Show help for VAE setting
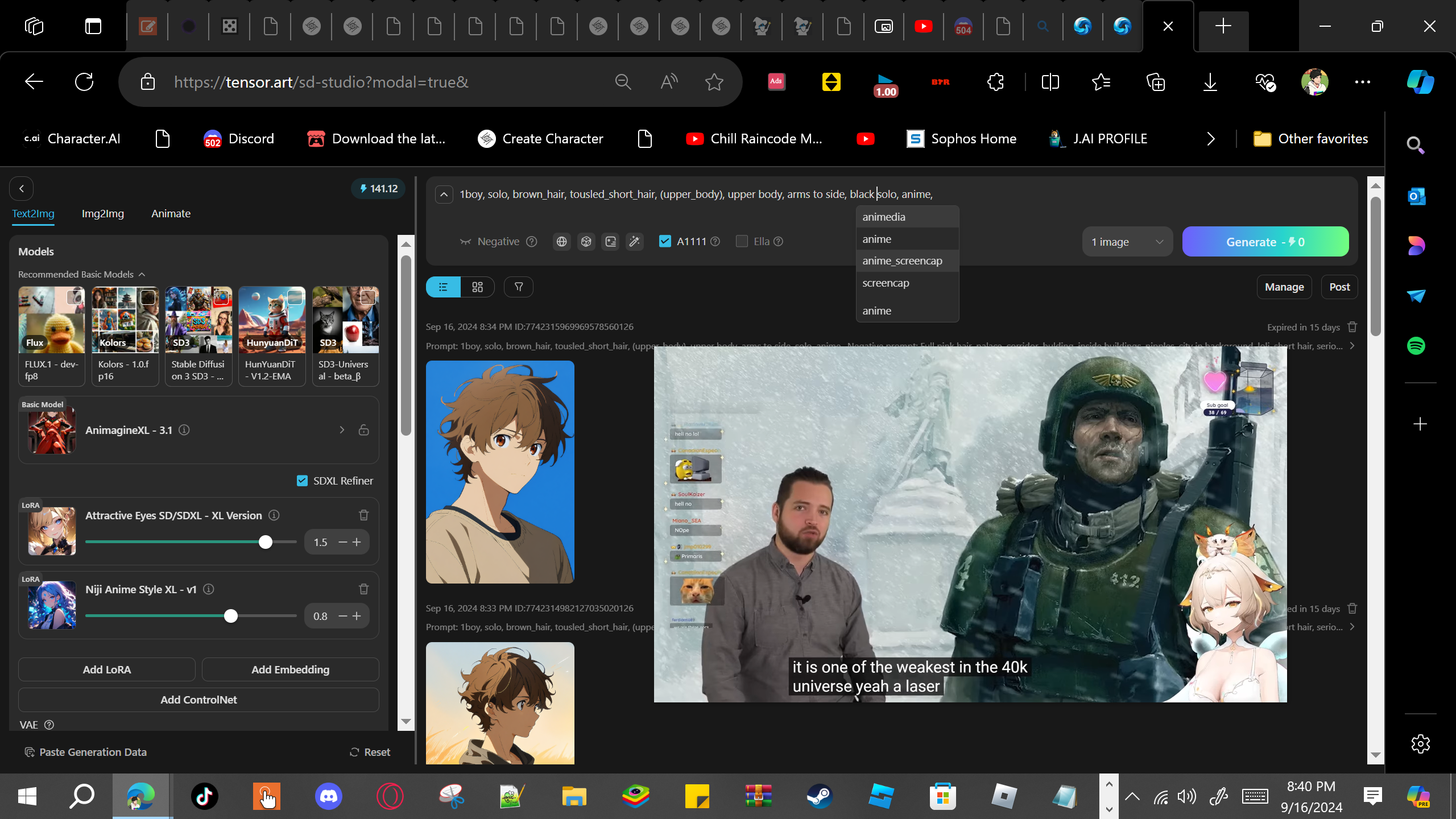The image size is (1456, 819). 49,725
